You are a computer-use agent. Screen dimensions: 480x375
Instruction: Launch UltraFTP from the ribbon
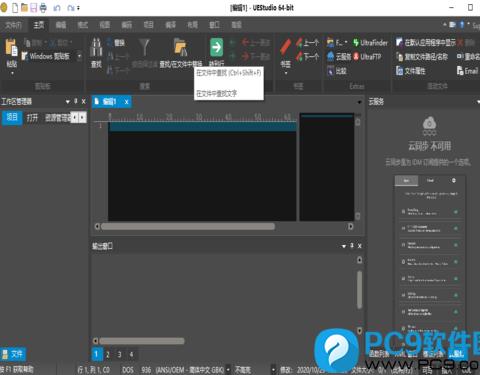pos(367,57)
